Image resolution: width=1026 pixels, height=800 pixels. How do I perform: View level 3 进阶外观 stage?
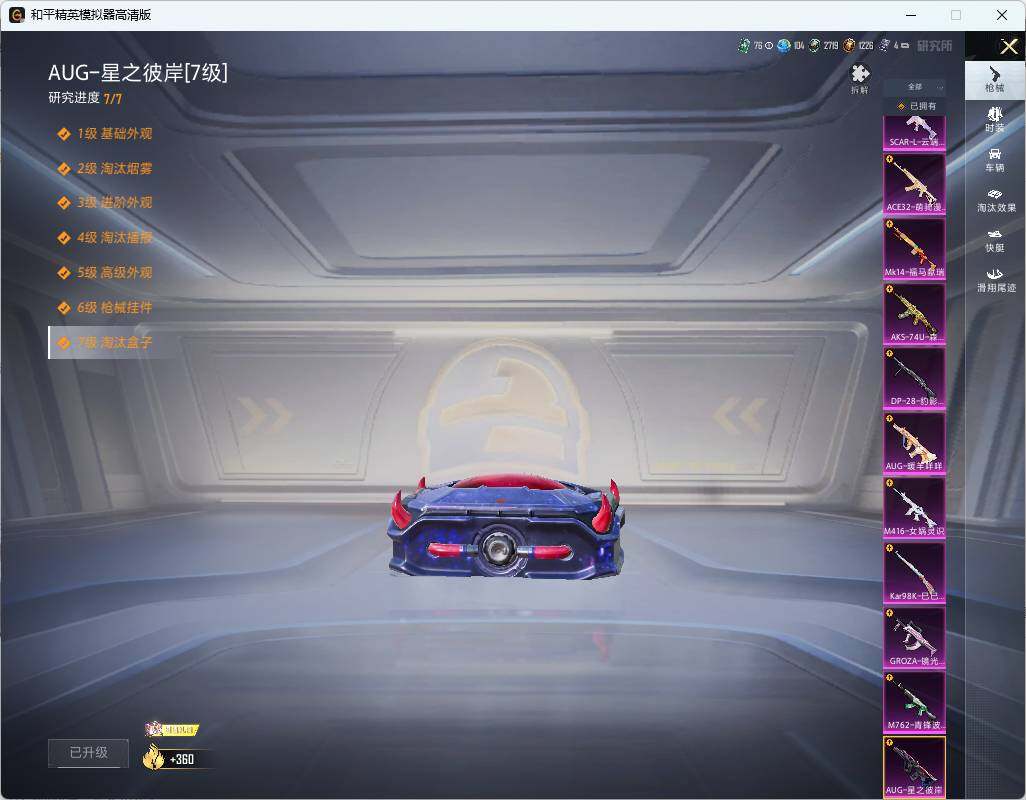point(106,203)
